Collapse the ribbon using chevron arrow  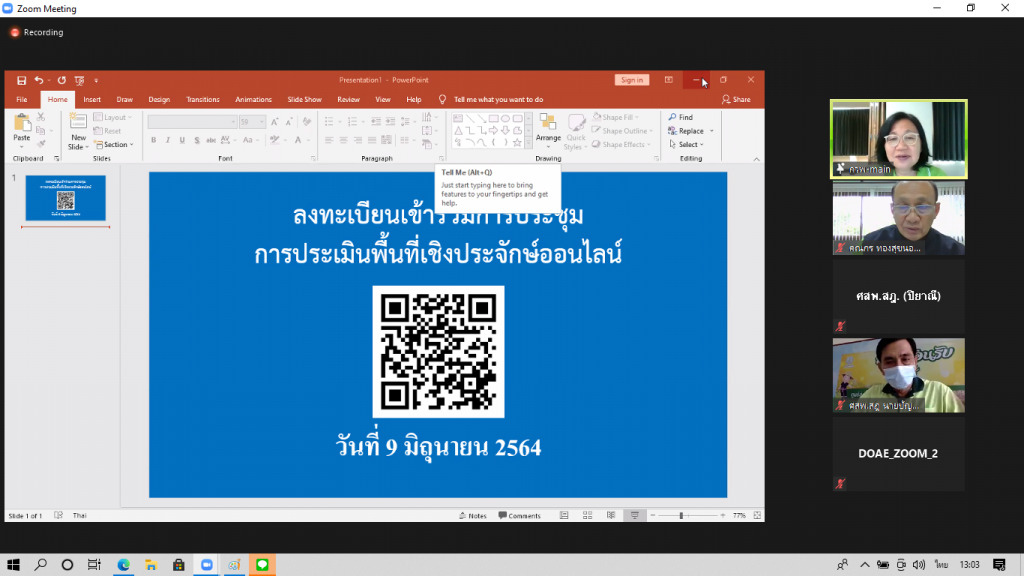tap(756, 159)
